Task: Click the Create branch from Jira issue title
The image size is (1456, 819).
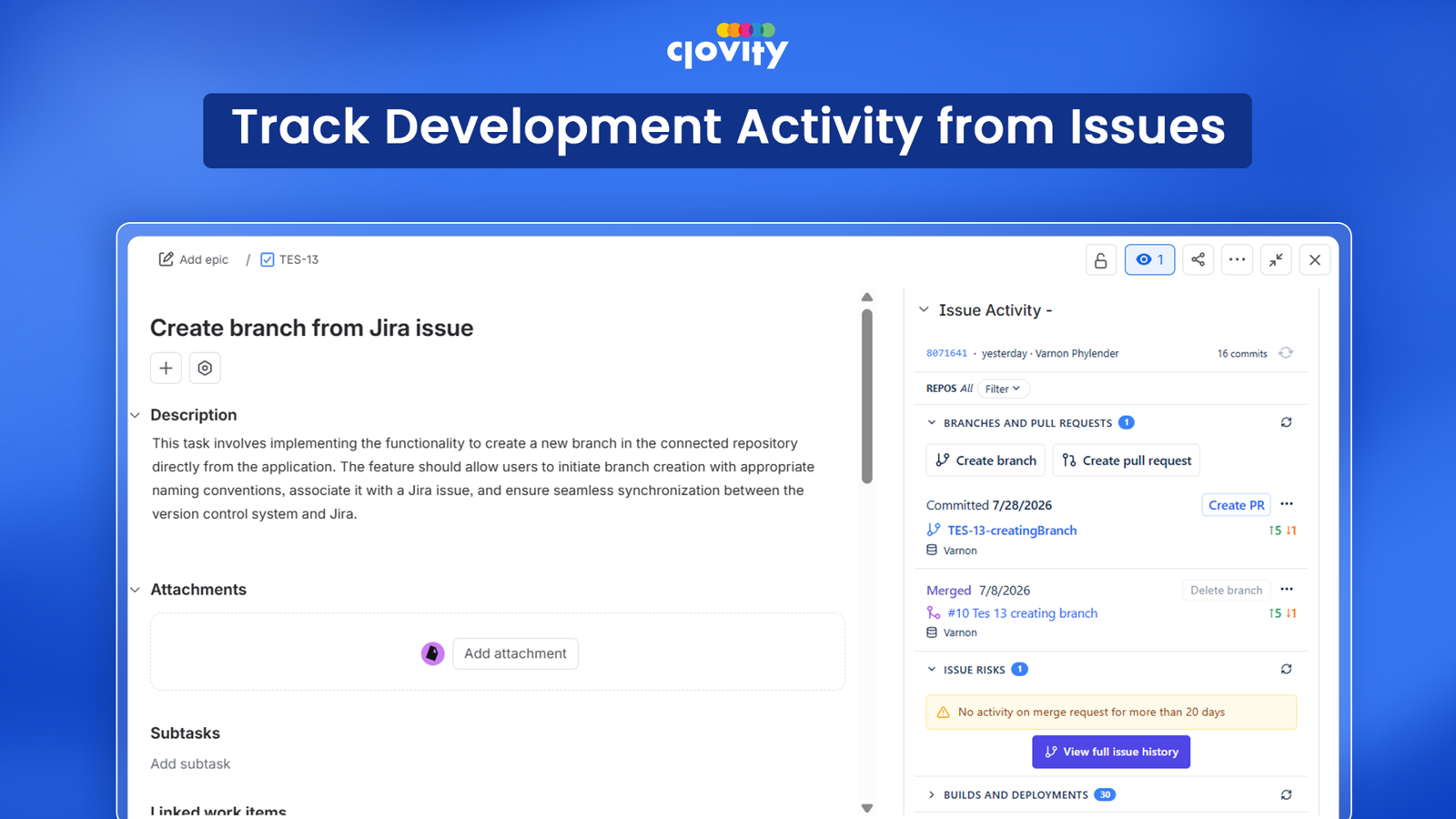Action: 311,328
